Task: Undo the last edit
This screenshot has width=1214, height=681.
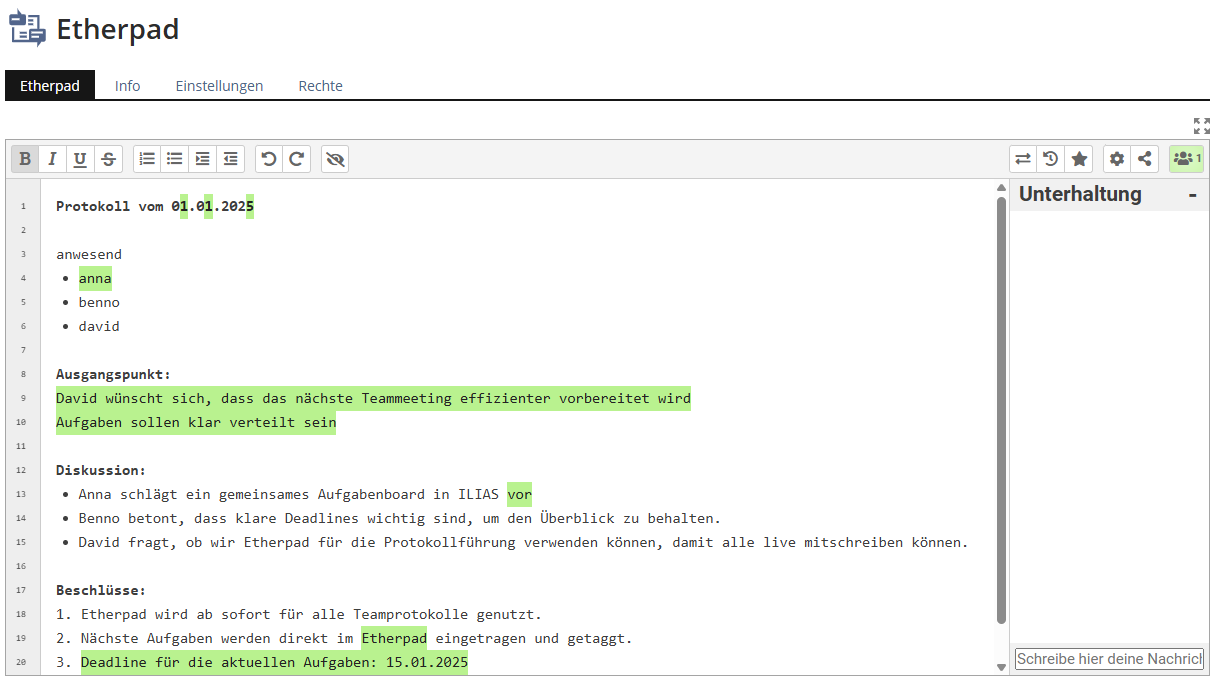Action: pos(269,159)
